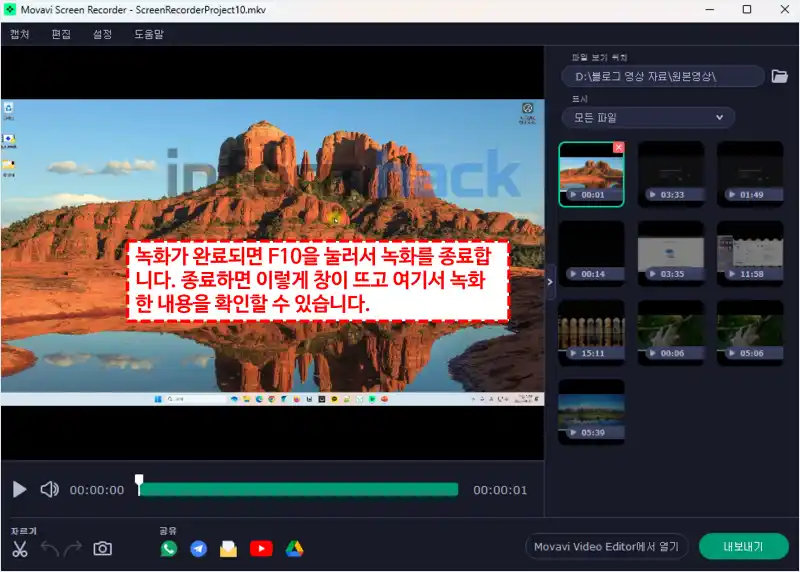Open the 설정 menu
This screenshot has width=800, height=572.
coord(103,34)
